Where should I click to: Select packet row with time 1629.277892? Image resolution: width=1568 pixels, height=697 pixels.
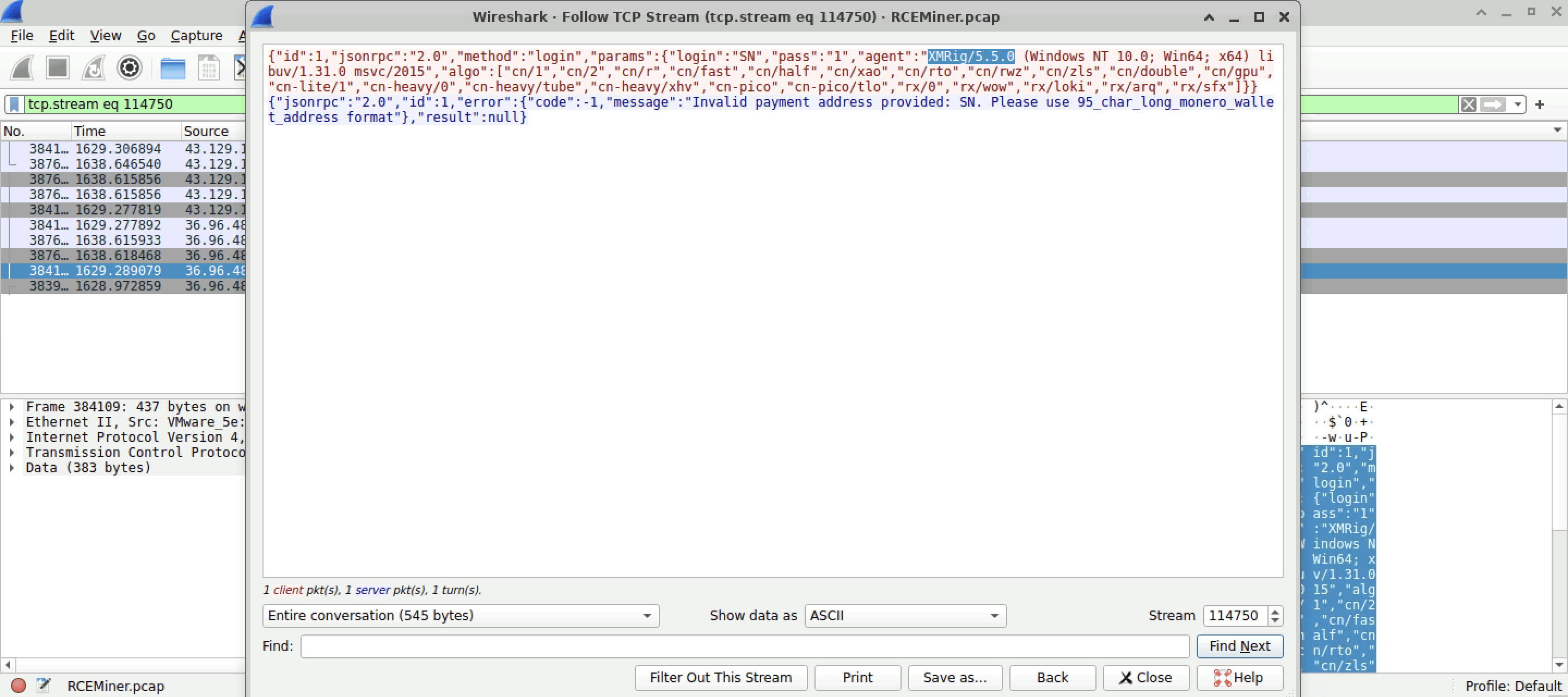(x=123, y=224)
